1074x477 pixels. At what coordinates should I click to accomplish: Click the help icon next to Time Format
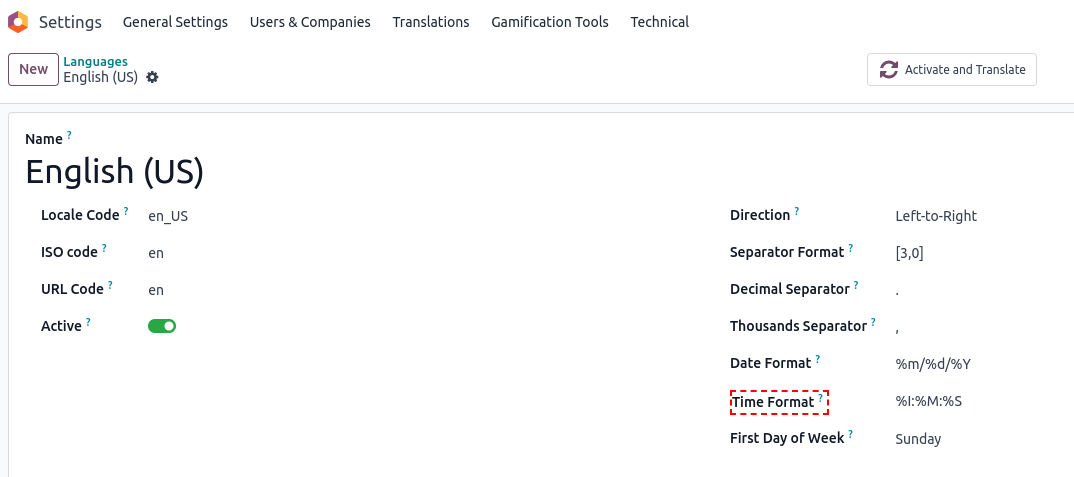coord(821,397)
